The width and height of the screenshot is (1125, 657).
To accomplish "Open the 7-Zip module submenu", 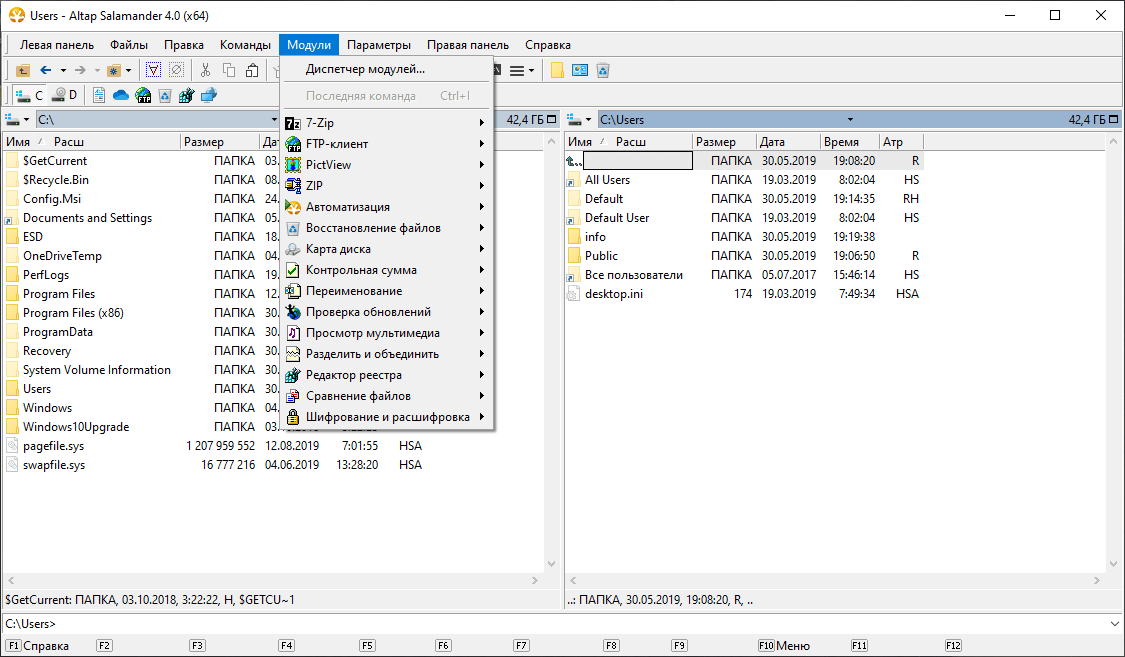I will point(387,123).
